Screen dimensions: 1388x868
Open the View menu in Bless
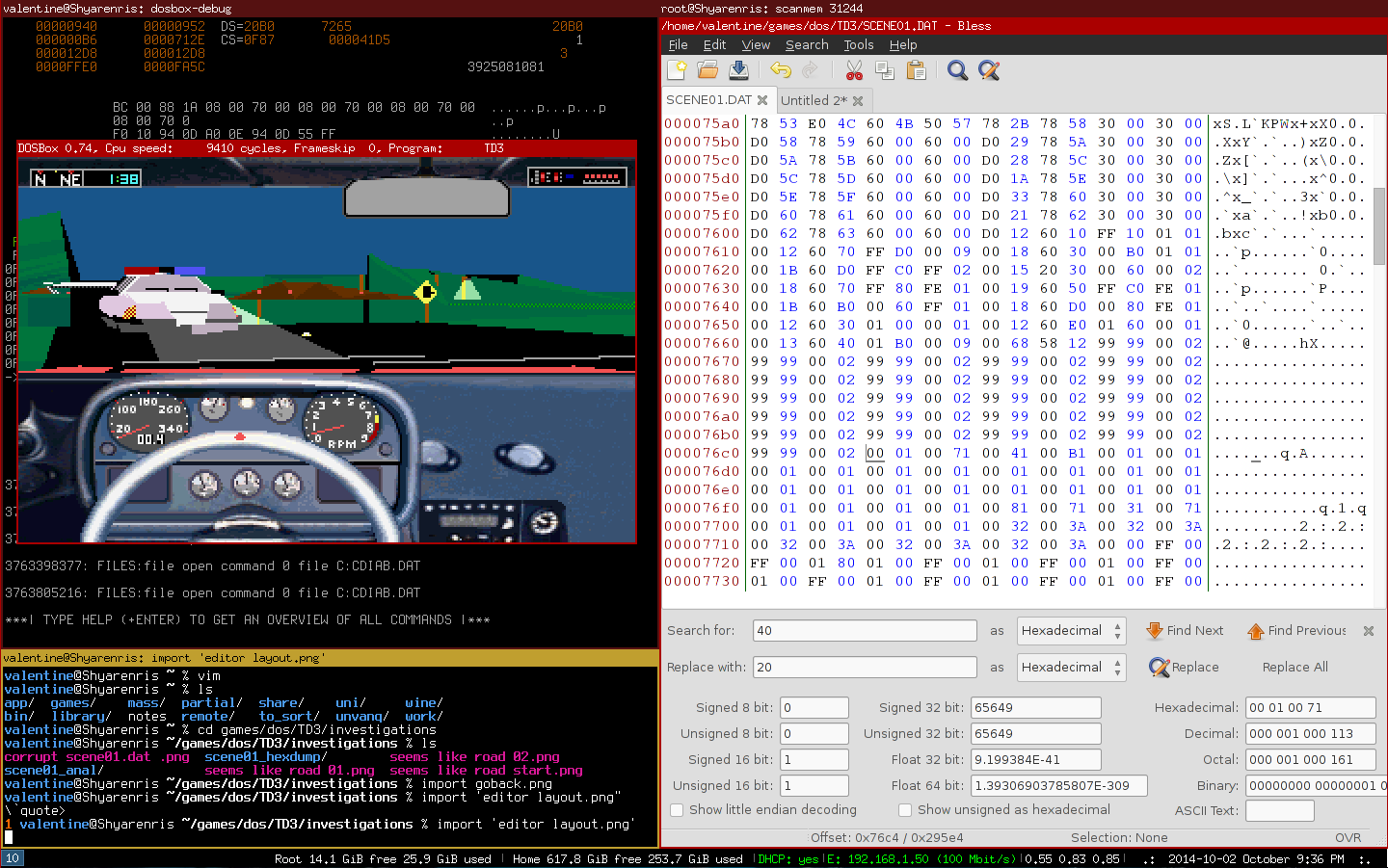click(x=756, y=45)
